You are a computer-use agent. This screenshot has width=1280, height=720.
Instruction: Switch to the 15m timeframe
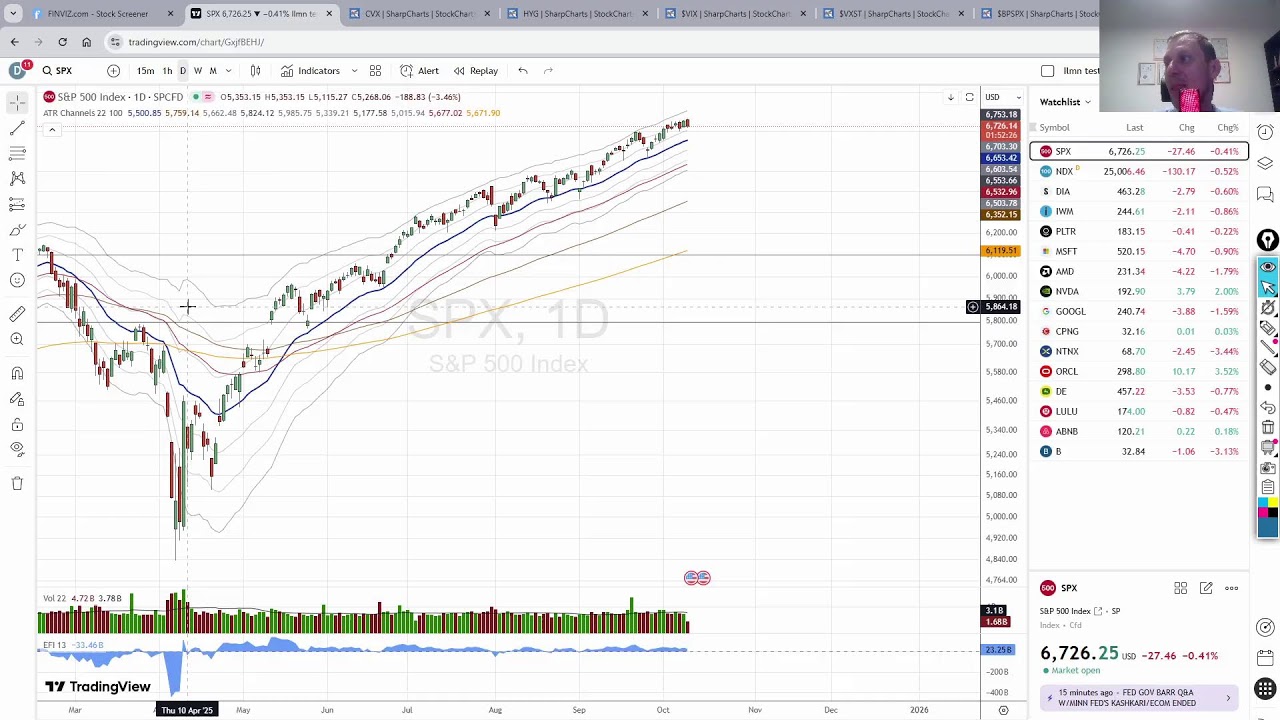(x=145, y=71)
